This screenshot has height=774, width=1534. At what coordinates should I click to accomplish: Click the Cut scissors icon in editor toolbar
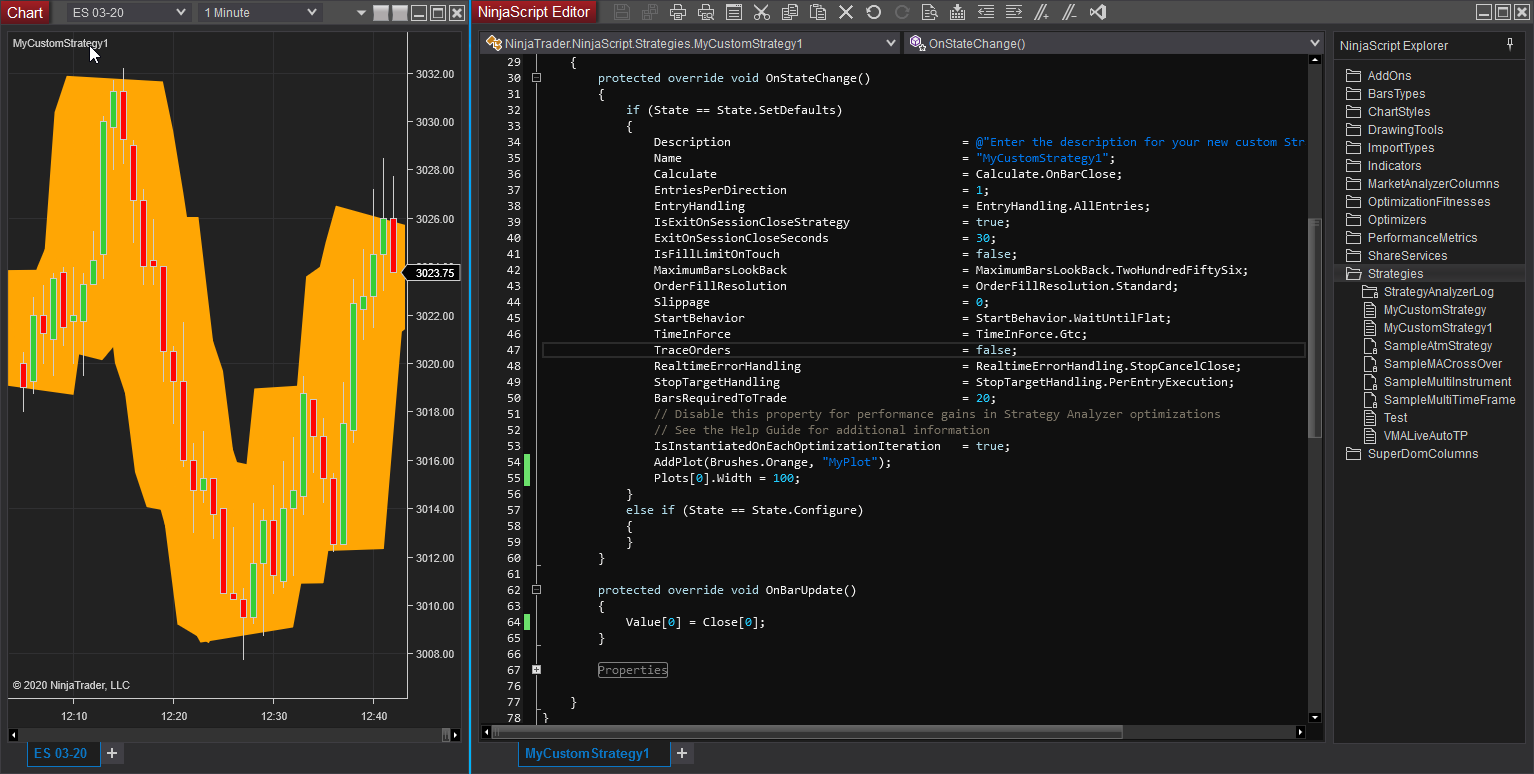click(762, 13)
